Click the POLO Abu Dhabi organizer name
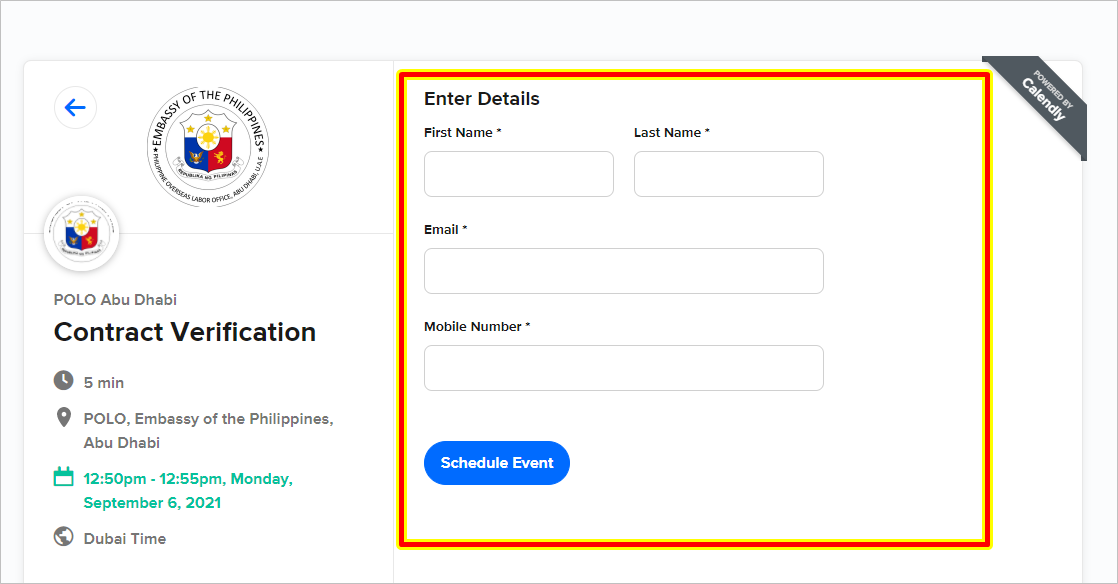 click(116, 299)
